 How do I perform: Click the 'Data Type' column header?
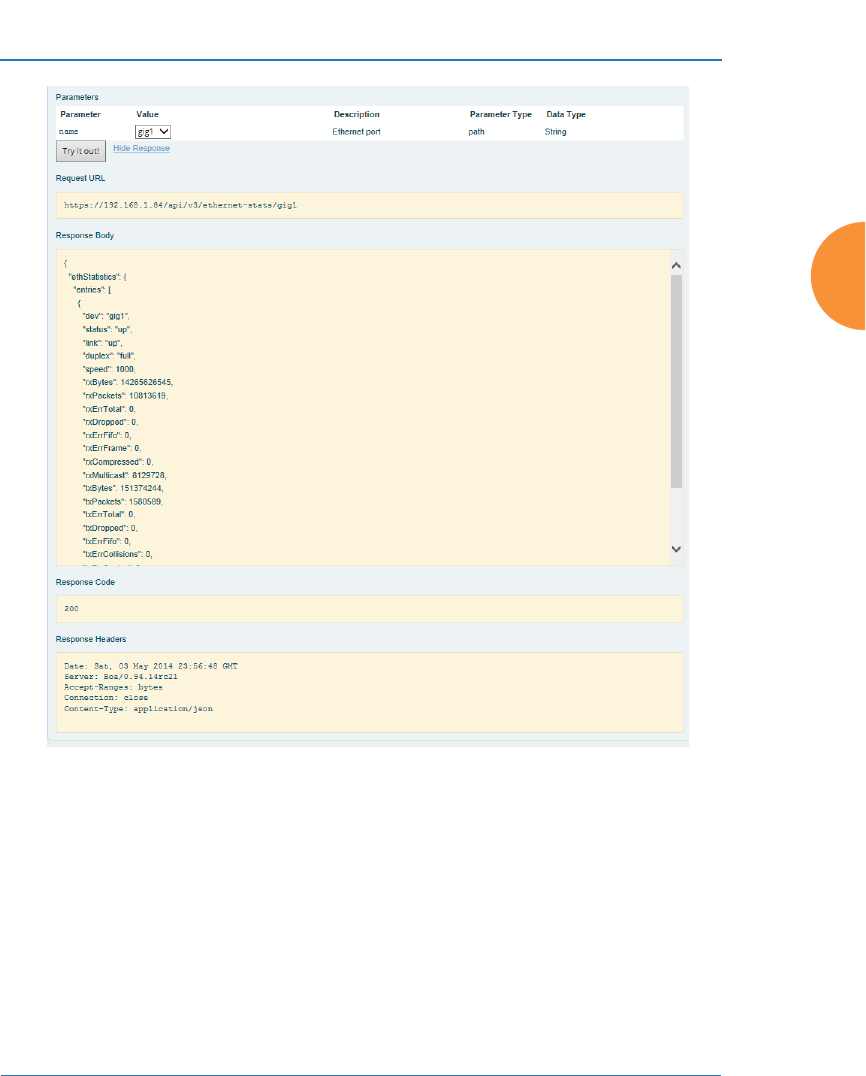pos(565,115)
